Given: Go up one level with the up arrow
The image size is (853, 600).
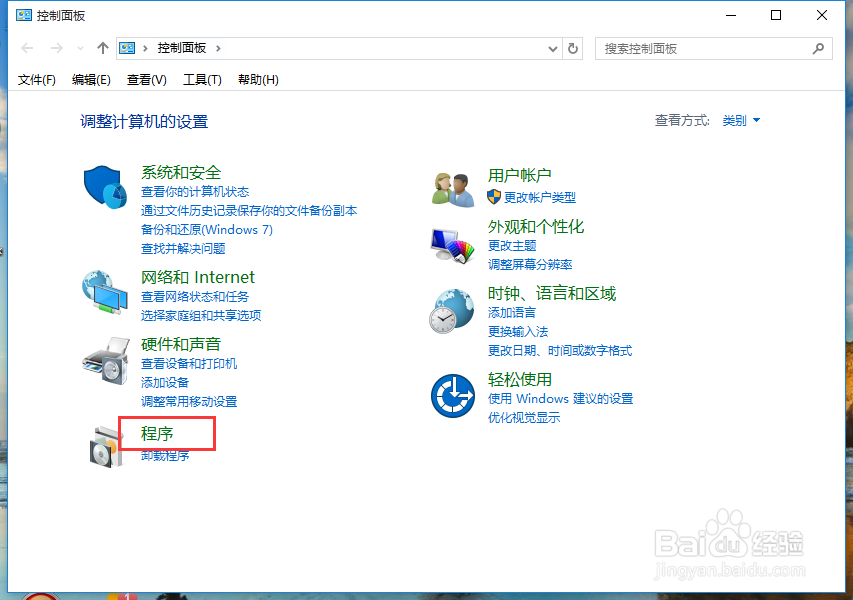Looking at the screenshot, I should [x=102, y=48].
